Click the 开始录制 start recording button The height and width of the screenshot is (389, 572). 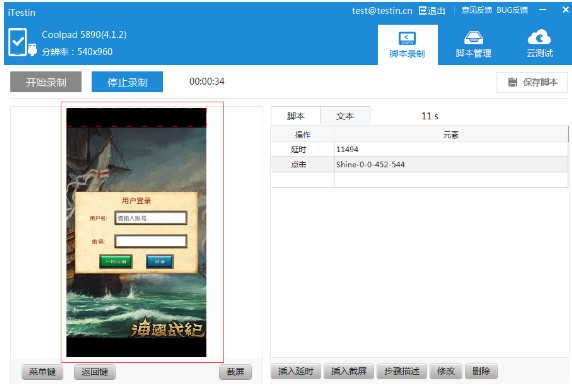pyautogui.click(x=46, y=82)
